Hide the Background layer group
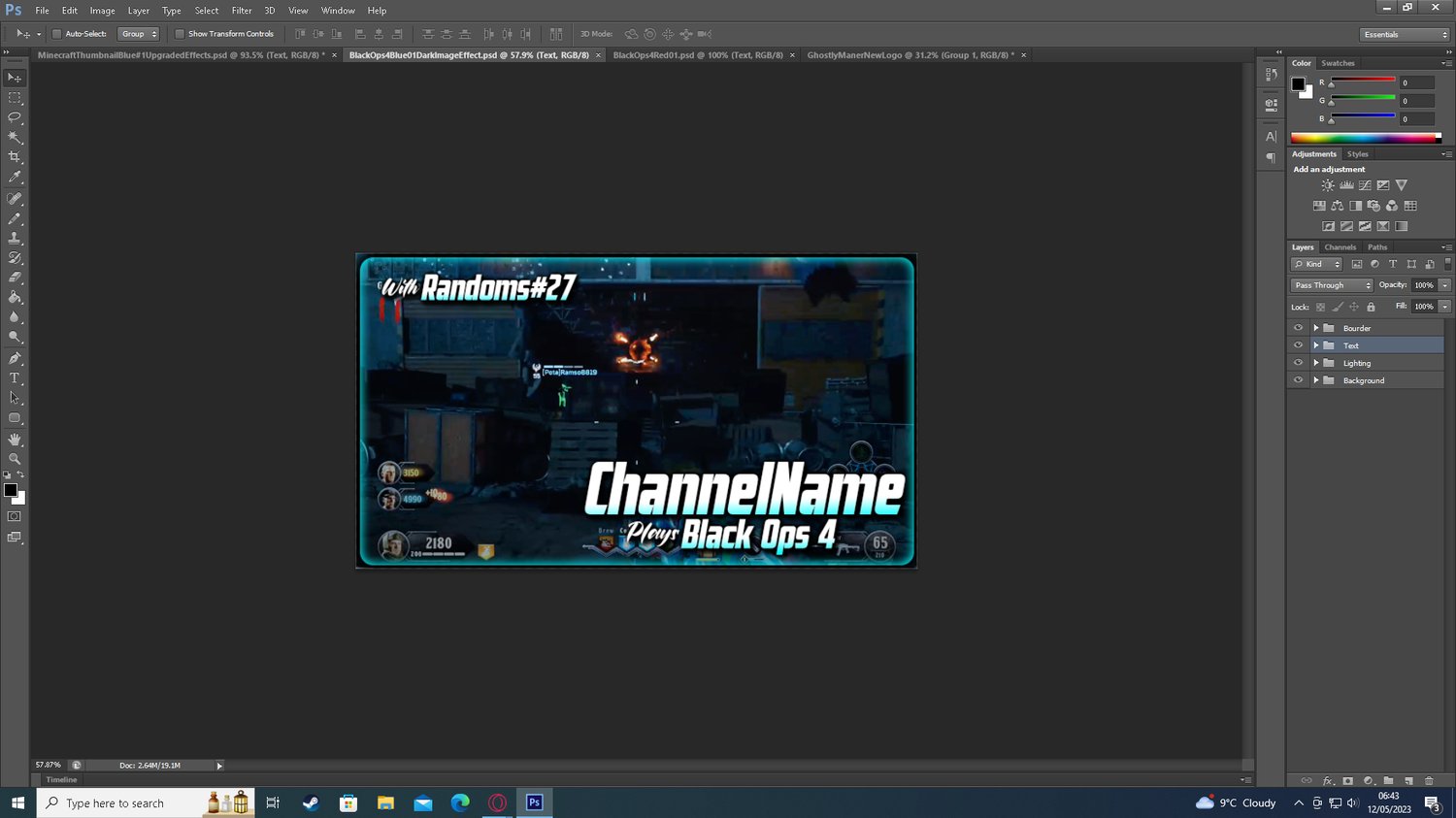Screen dimensions: 1456x818 tap(1298, 380)
